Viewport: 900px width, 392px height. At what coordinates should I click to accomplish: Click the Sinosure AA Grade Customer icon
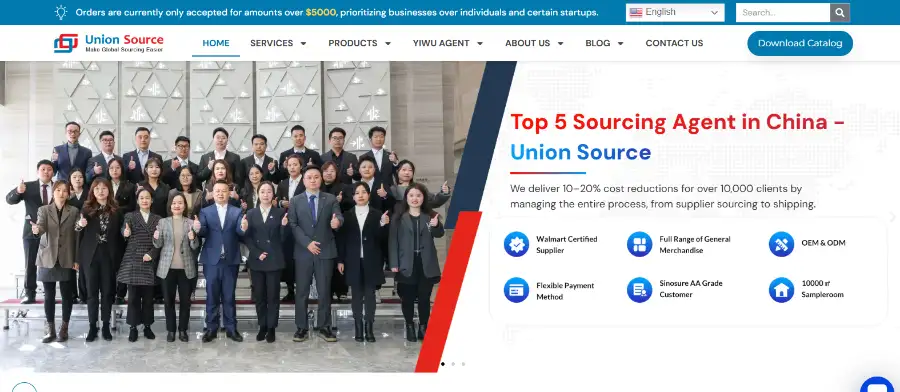click(639, 290)
